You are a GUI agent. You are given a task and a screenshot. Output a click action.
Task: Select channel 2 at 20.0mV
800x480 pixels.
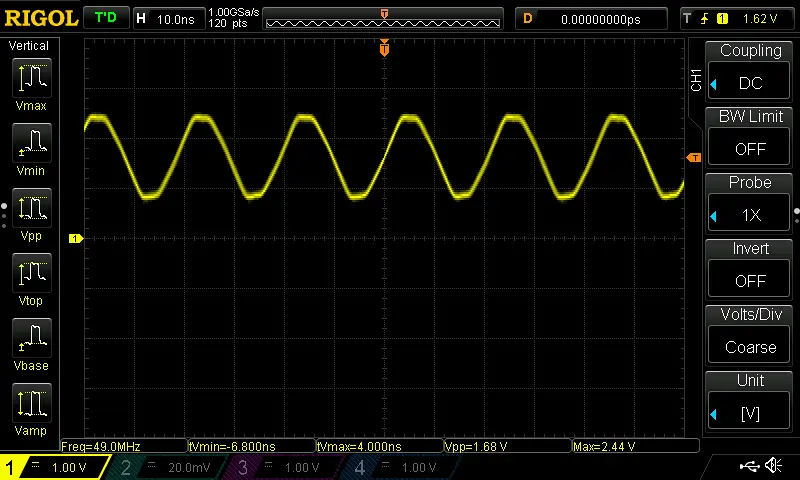pos(168,467)
